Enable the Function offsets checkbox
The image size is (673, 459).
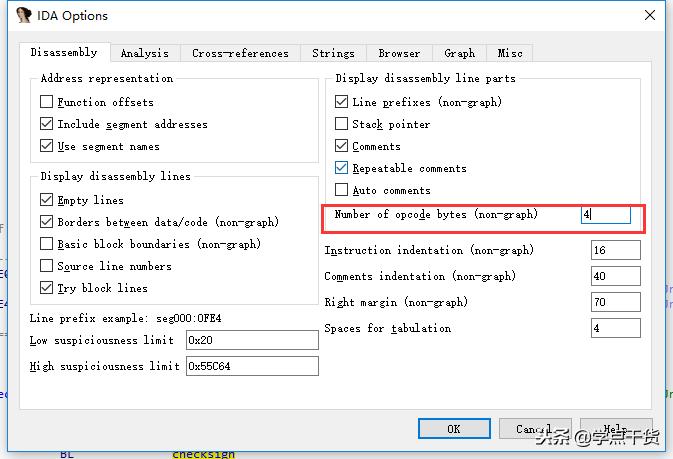pyautogui.click(x=46, y=102)
